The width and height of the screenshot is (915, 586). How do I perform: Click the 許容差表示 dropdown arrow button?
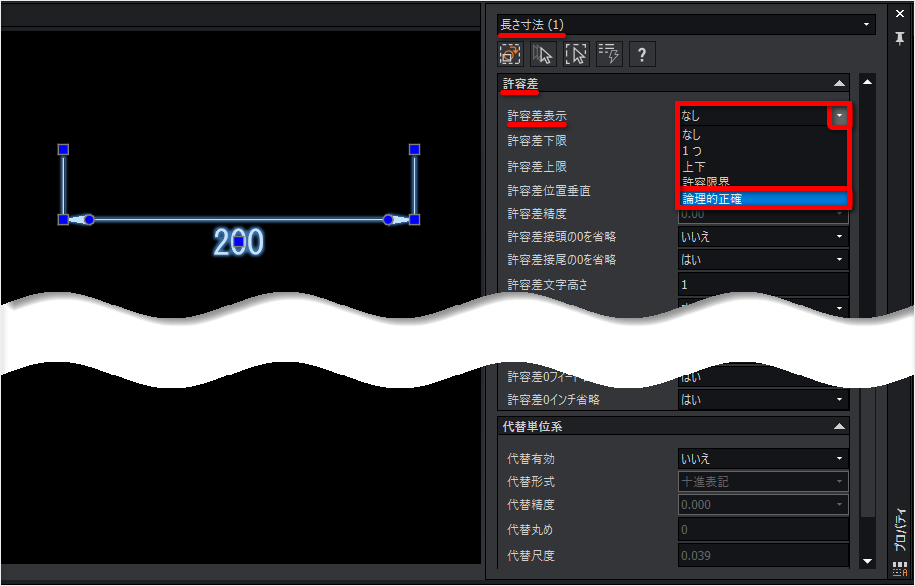coord(840,116)
